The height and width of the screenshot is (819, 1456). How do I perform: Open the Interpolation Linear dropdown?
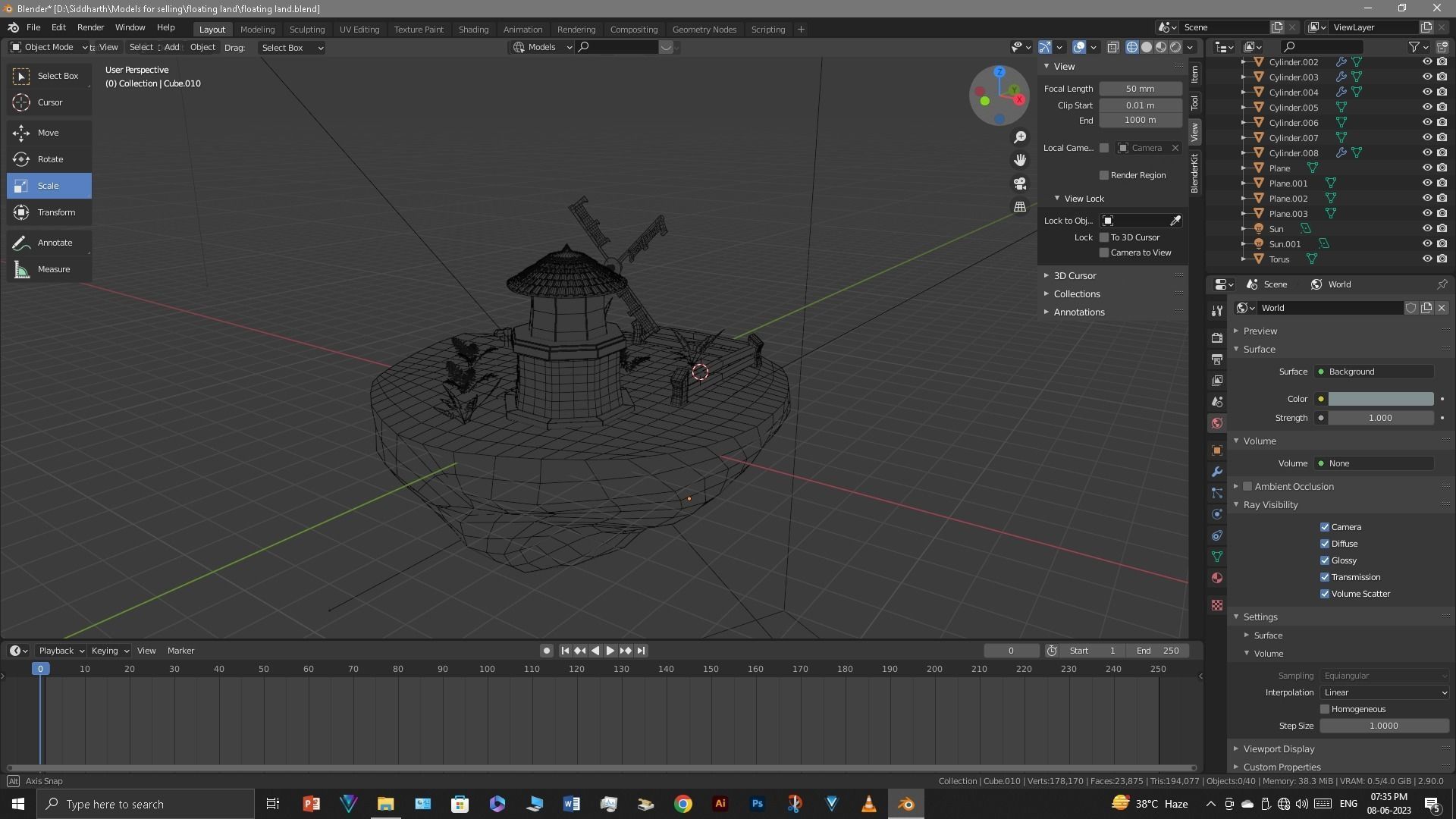(x=1384, y=692)
